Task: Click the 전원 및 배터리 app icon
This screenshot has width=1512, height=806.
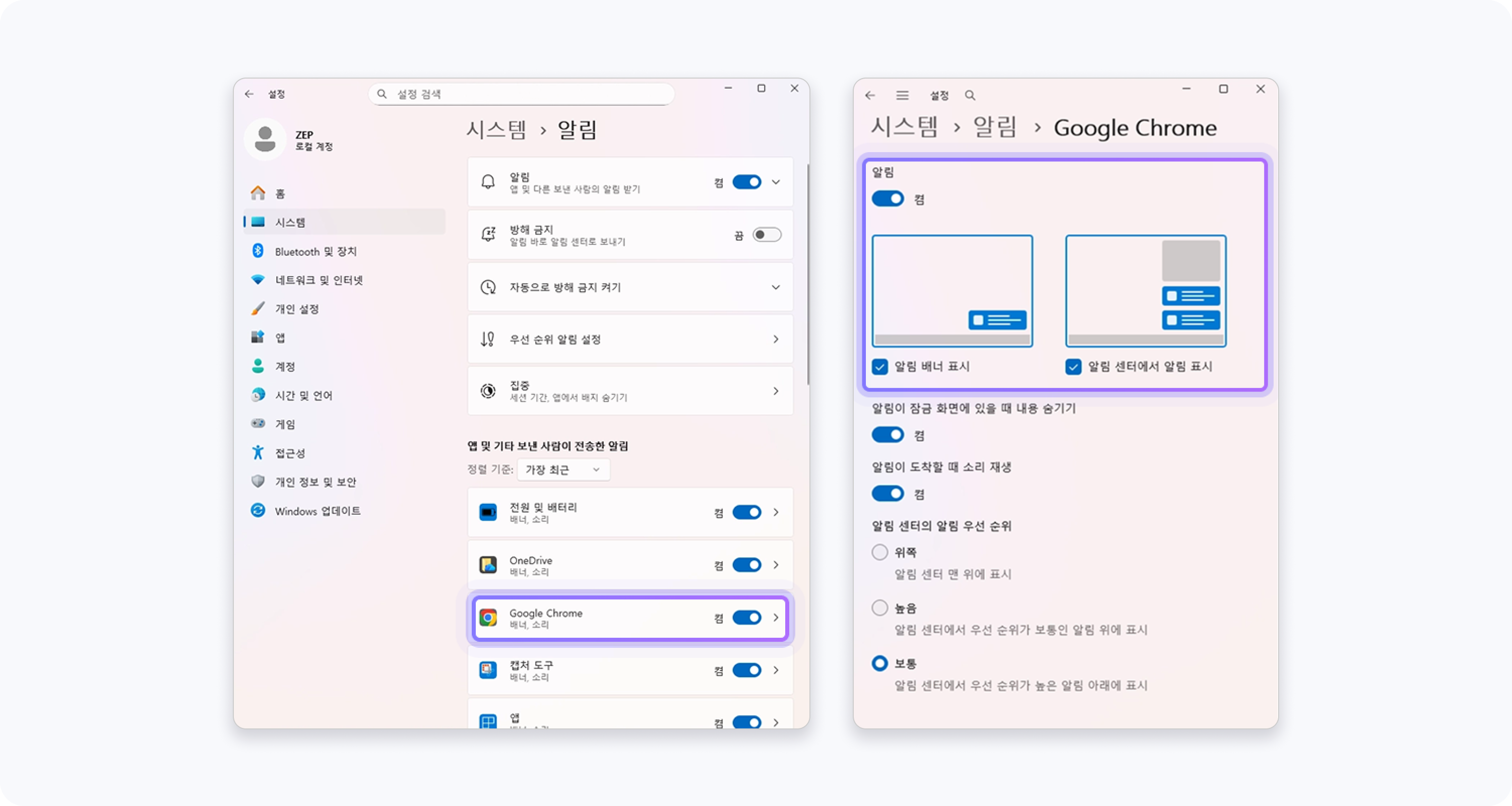Action: click(x=488, y=512)
